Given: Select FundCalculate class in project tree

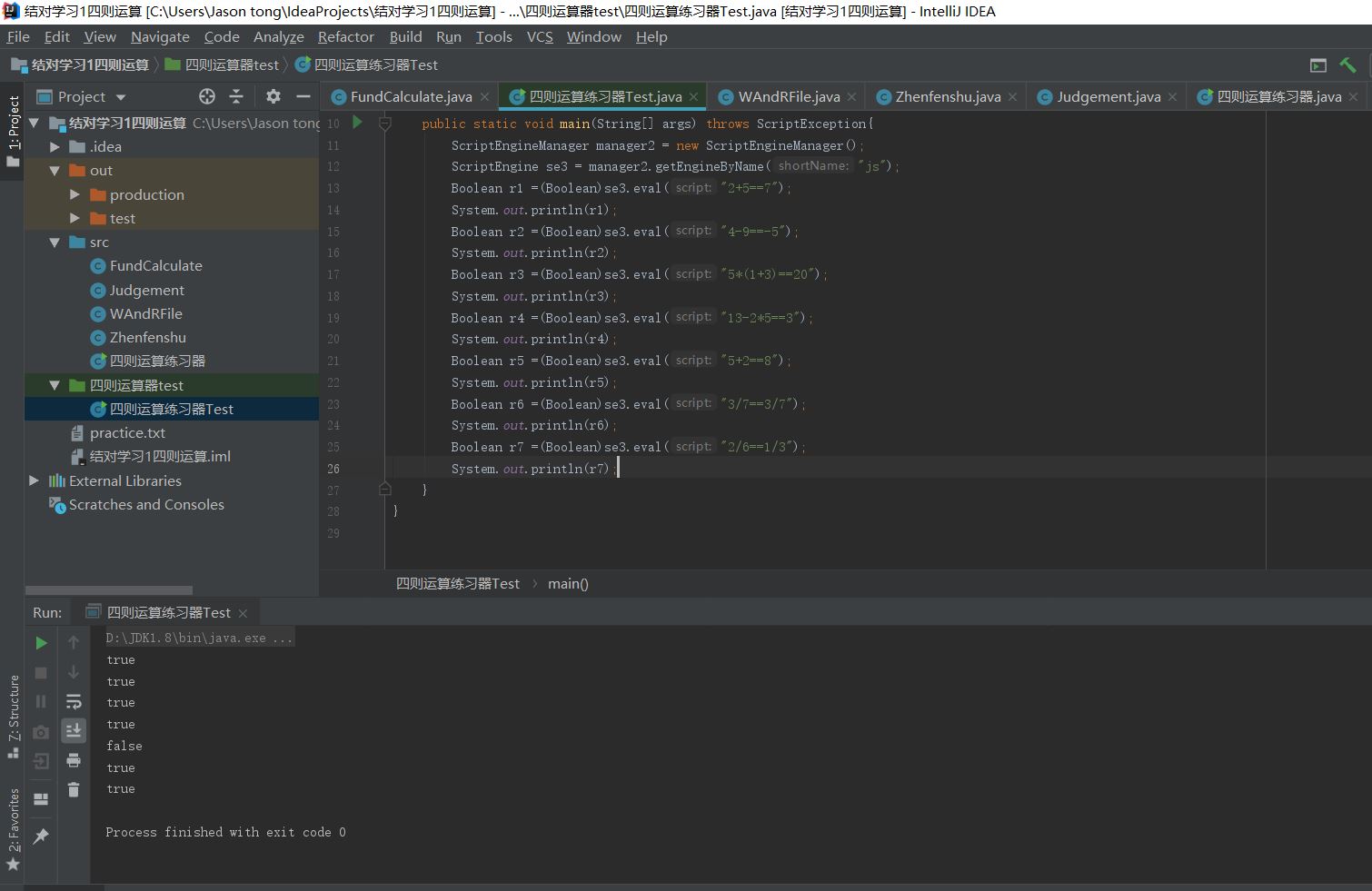Looking at the screenshot, I should pyautogui.click(x=155, y=266).
